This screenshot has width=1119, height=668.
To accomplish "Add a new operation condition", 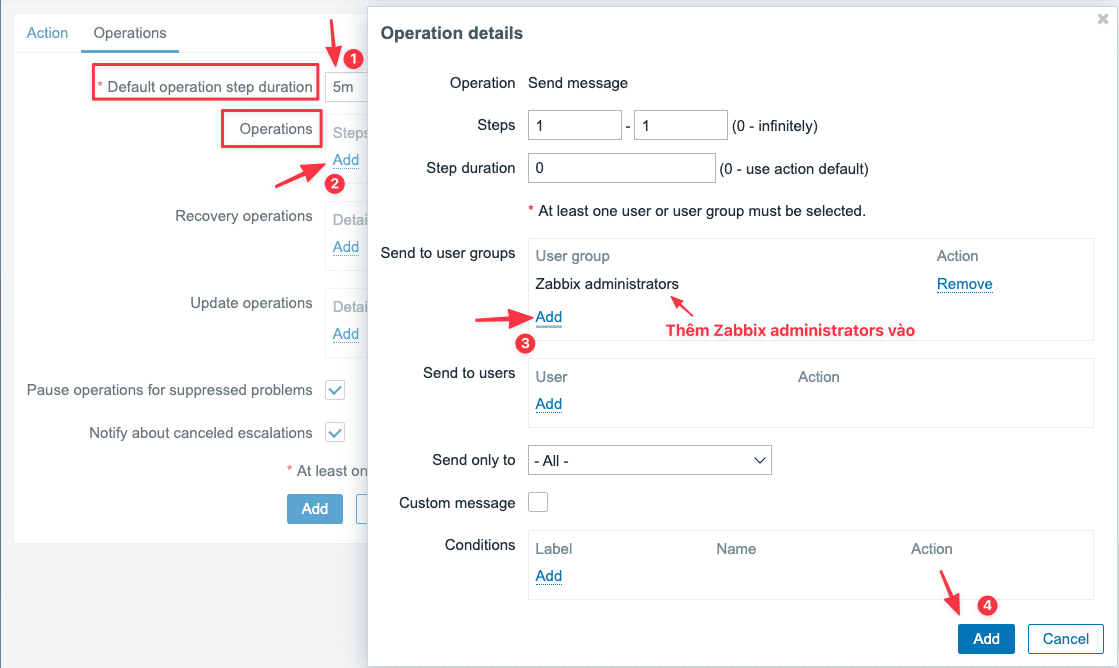I will coord(548,576).
